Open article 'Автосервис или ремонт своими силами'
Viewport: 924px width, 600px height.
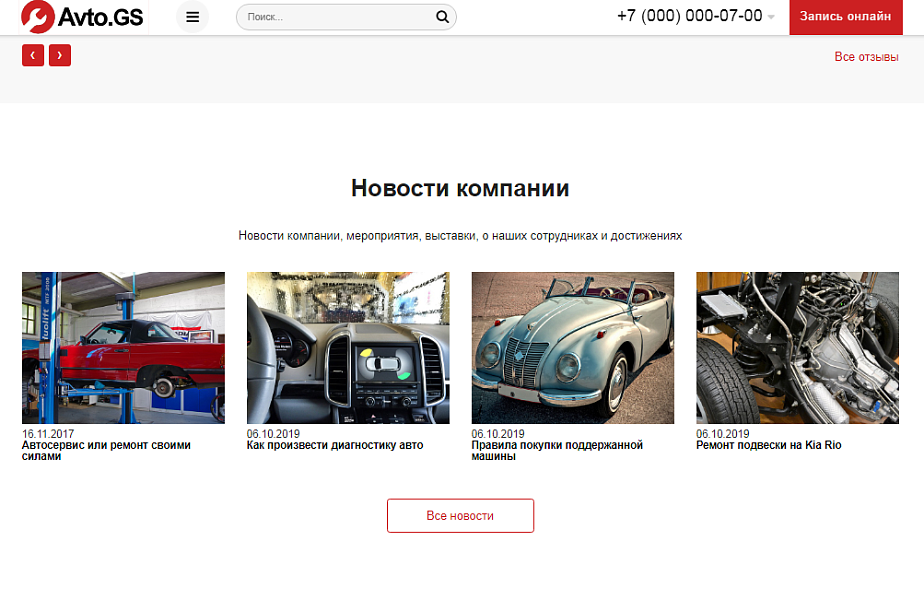coord(105,450)
